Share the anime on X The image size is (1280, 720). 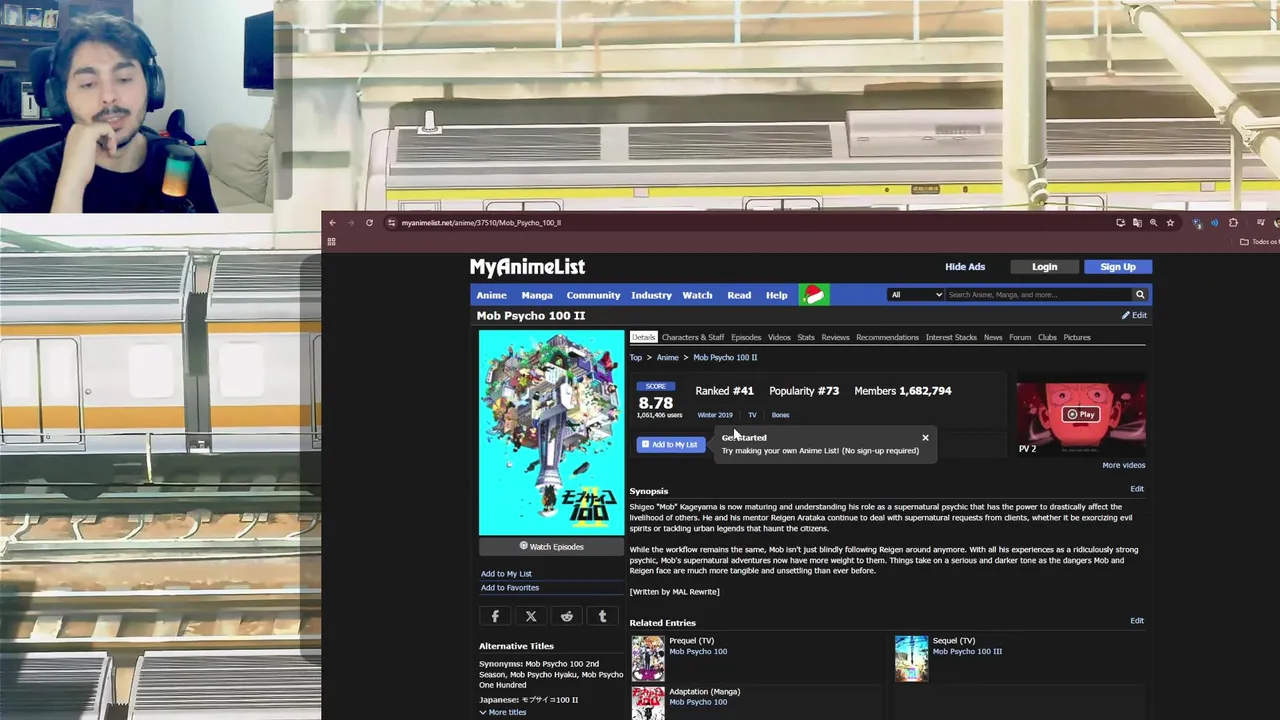click(x=531, y=617)
